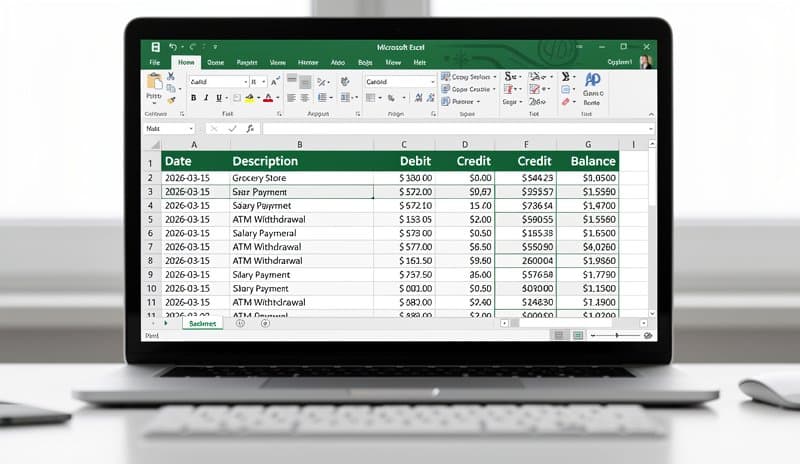Click the formula bar confirm checkmark
The width and height of the screenshot is (800, 464).
click(x=232, y=129)
